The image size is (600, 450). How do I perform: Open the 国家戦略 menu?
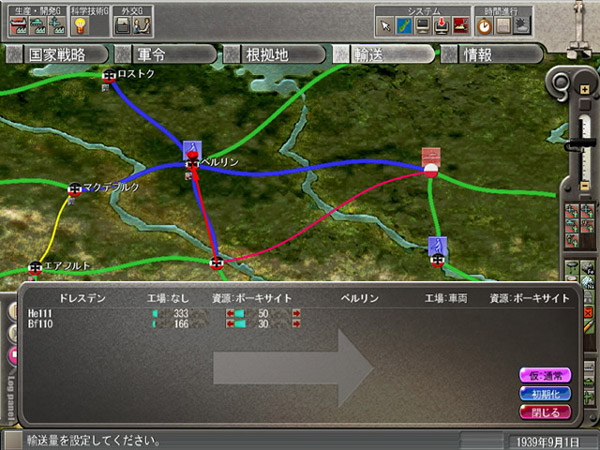click(x=57, y=55)
